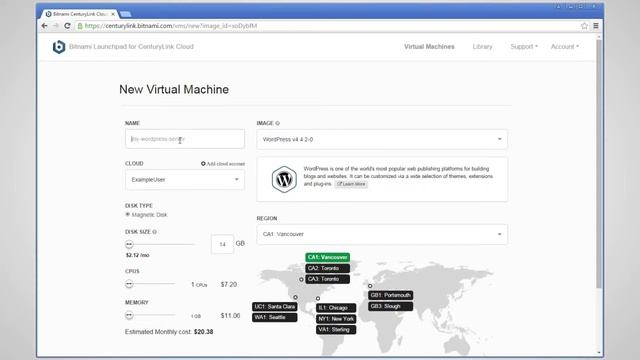
Task: Select CA3: Toronto map label
Action: [x=327, y=279]
